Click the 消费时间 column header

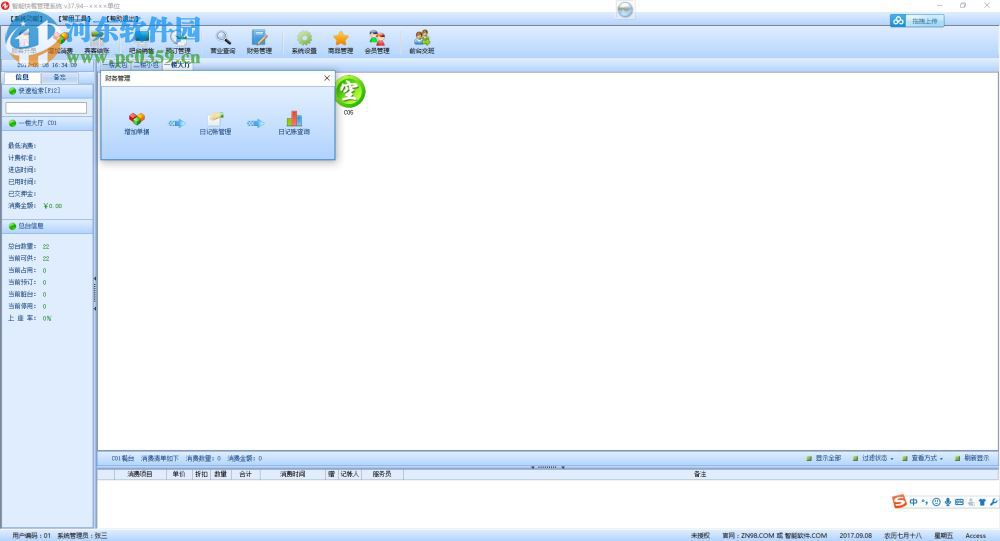(293, 474)
